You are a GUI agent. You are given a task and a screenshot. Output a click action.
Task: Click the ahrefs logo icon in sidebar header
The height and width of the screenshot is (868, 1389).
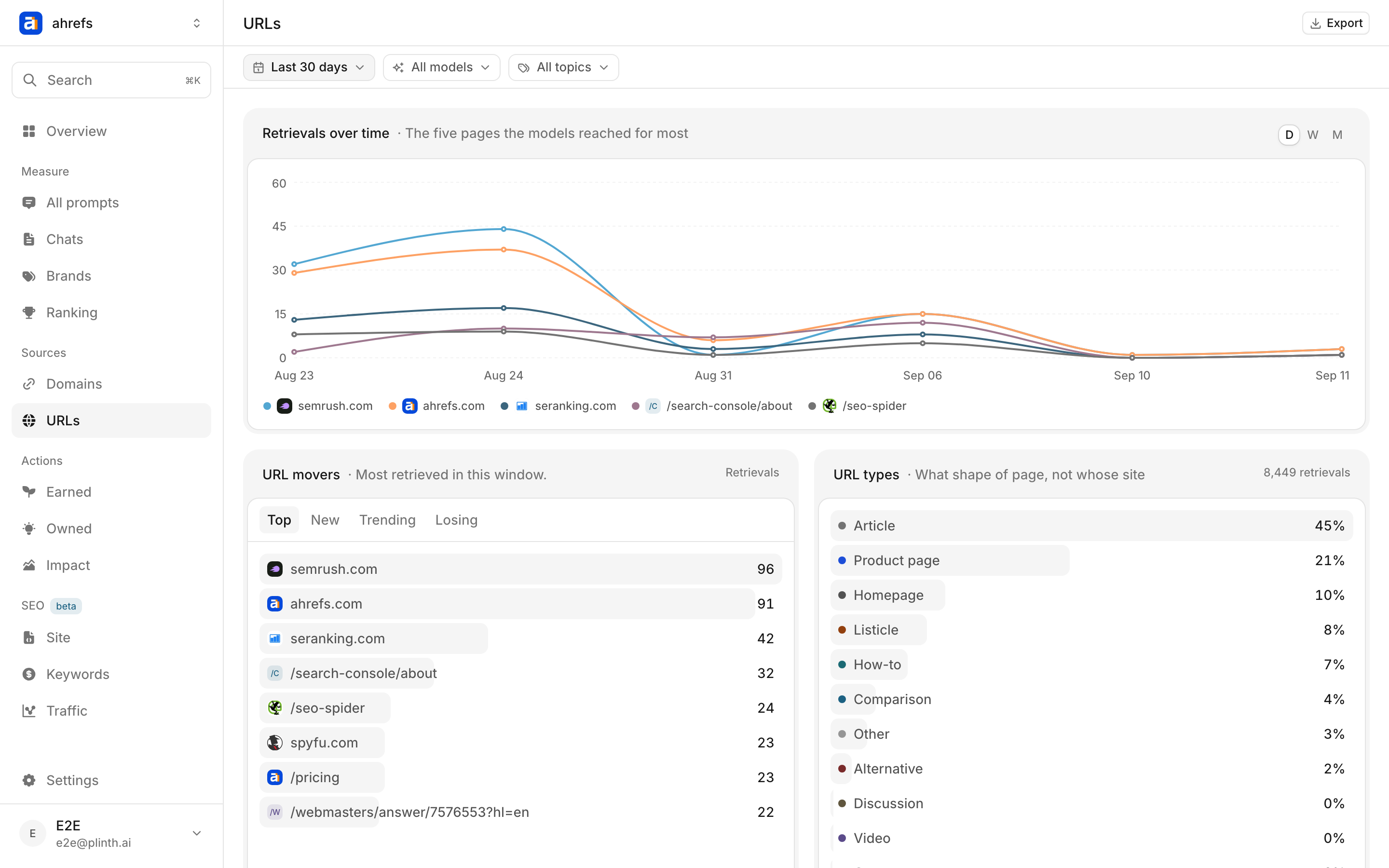(31, 23)
